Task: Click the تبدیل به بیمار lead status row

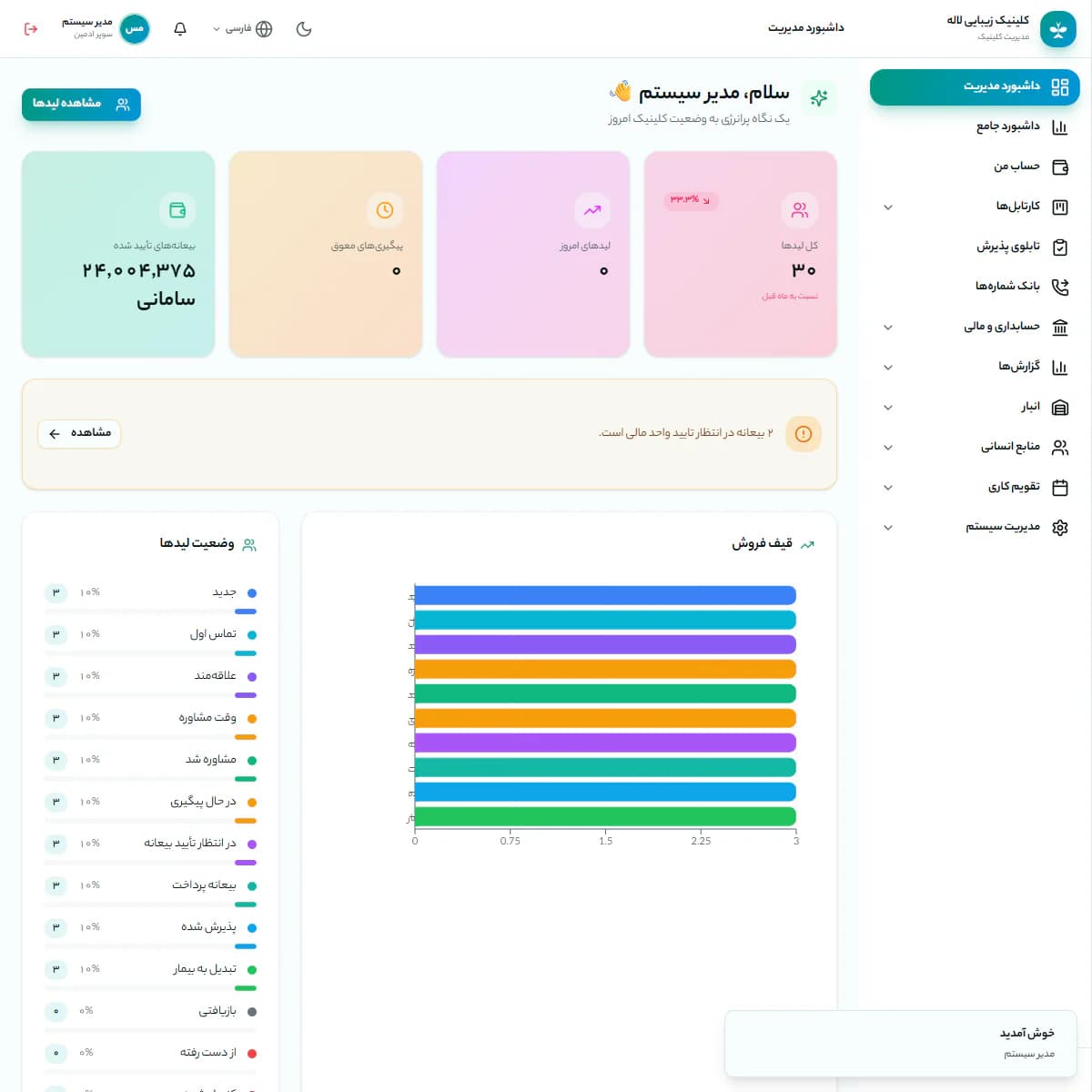Action: pos(150,976)
